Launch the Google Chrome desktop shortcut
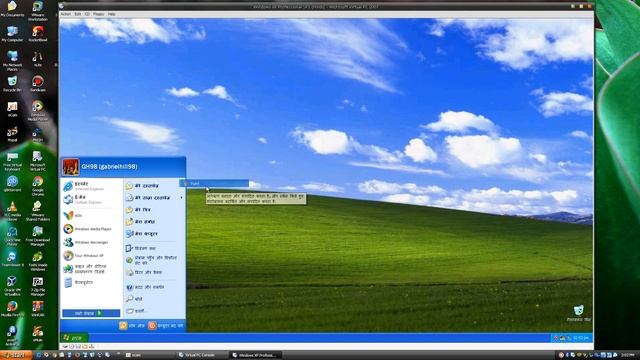The width and height of the screenshot is (640, 360). [x=38, y=186]
